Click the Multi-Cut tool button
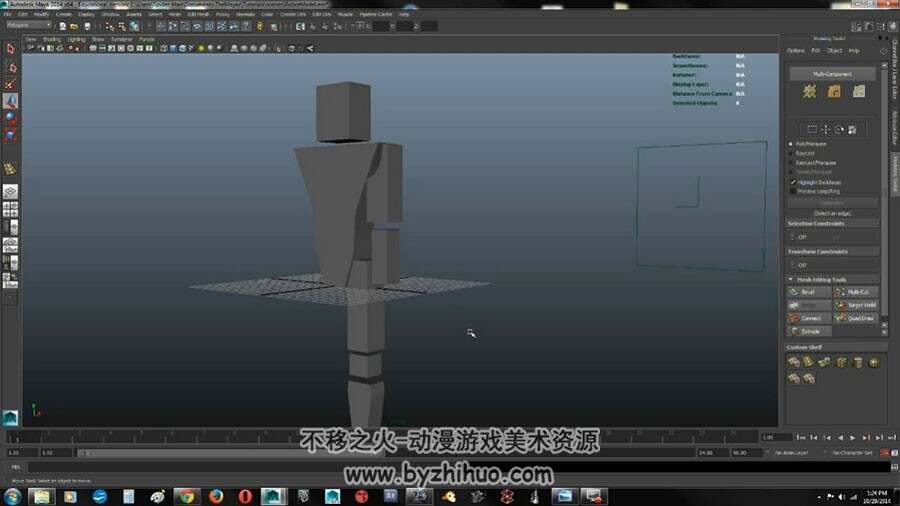 point(855,292)
